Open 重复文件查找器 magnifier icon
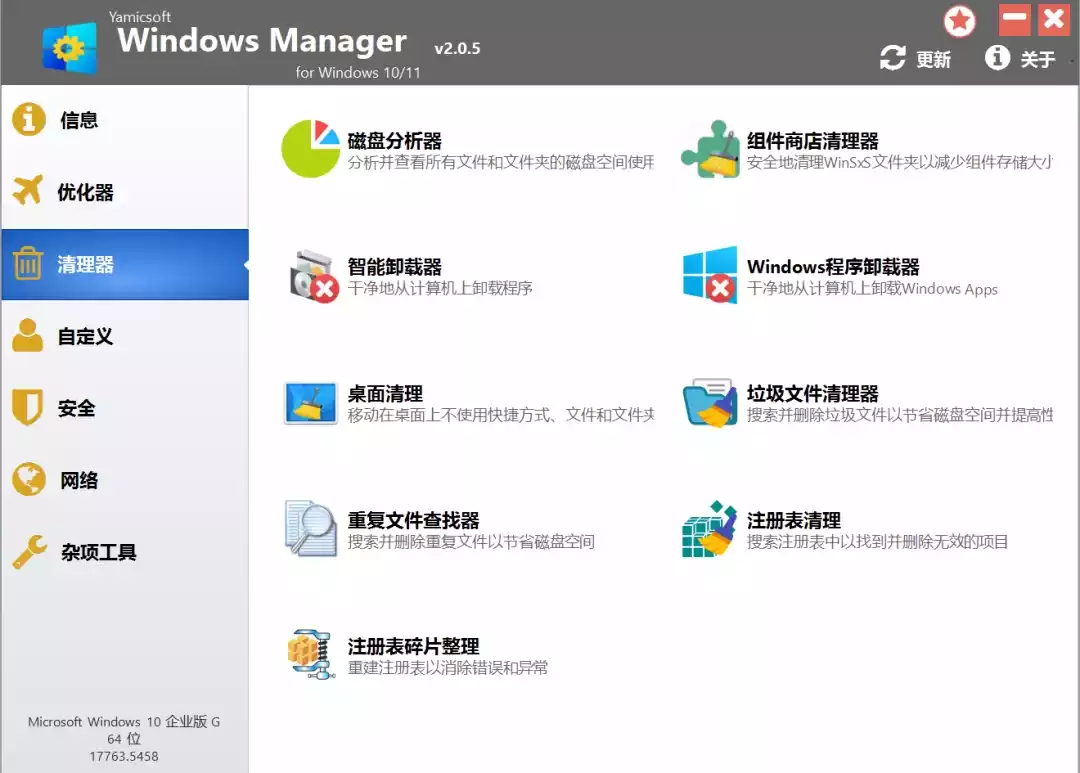 coord(311,528)
